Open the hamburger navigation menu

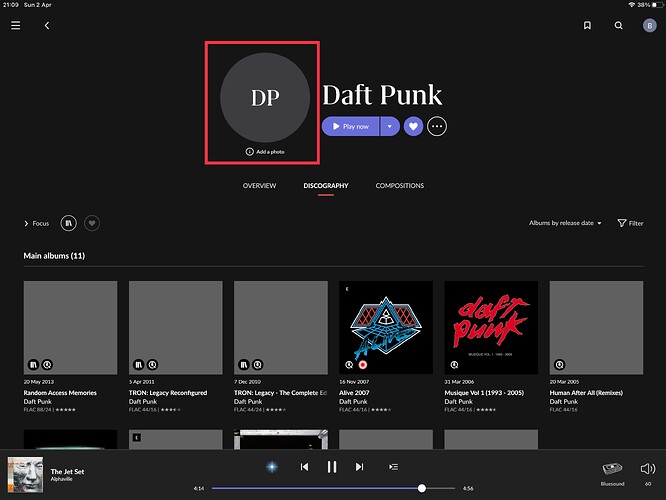pyautogui.click(x=15, y=26)
